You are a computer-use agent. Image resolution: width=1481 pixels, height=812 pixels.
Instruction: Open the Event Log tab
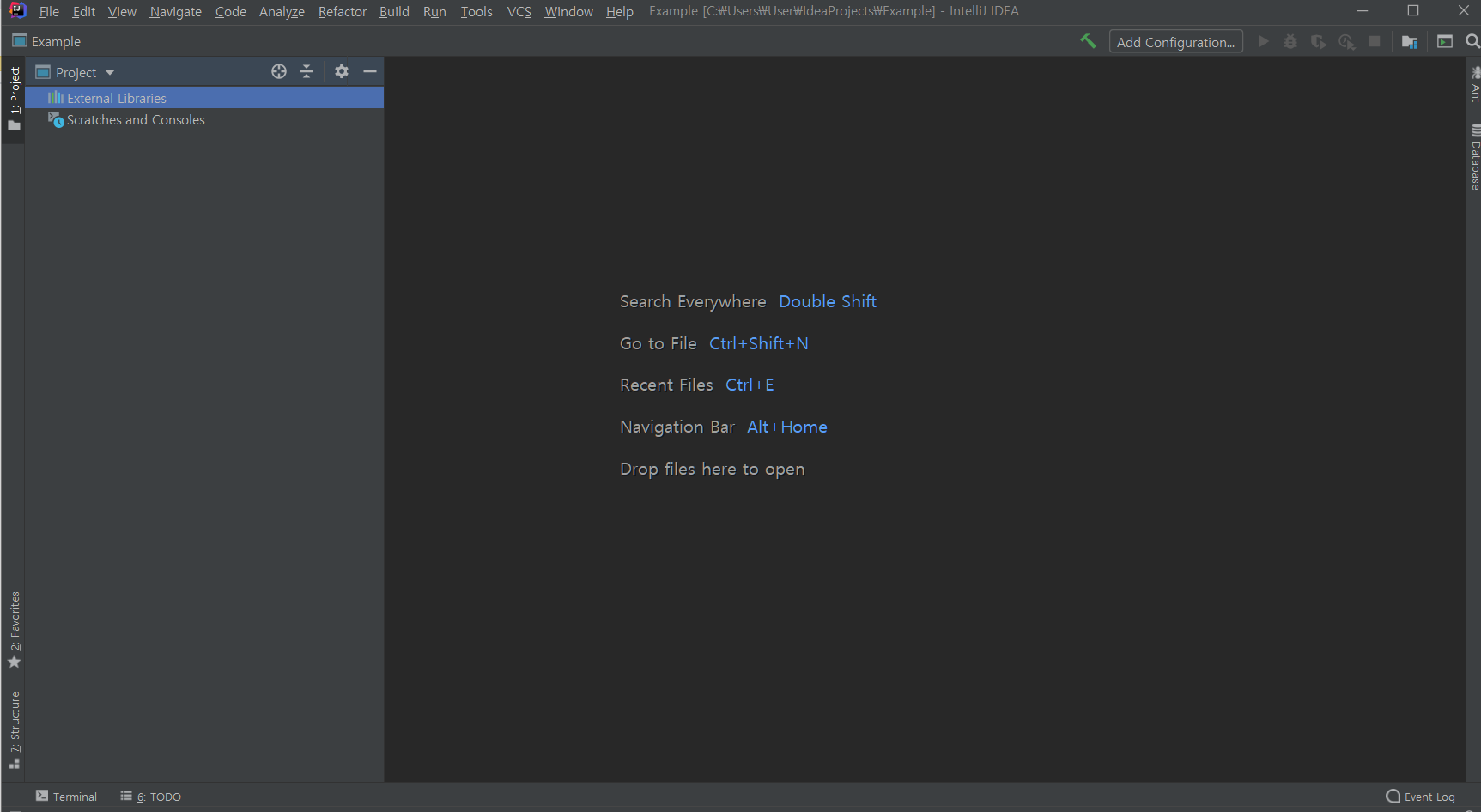coord(1421,797)
